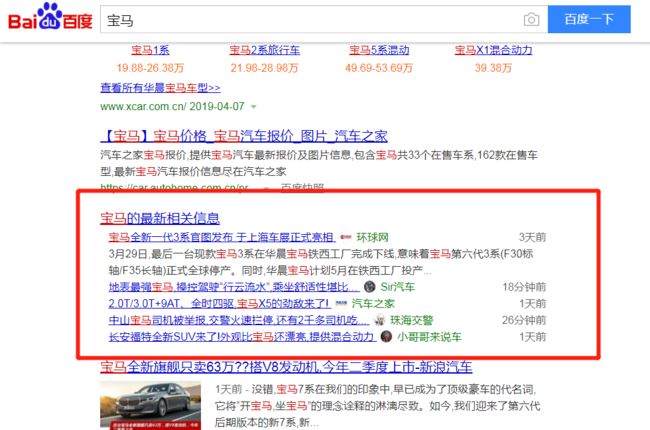
Task: Open the 宝马1系 link
Action: pyautogui.click(x=150, y=50)
